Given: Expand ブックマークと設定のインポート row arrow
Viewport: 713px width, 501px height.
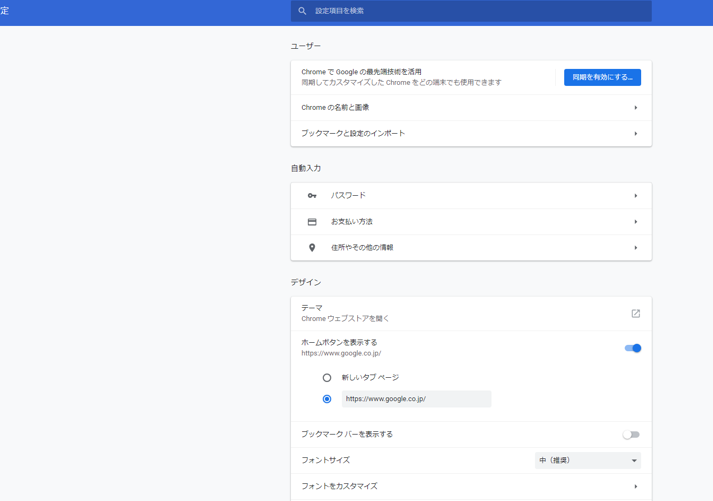Looking at the screenshot, I should [636, 134].
